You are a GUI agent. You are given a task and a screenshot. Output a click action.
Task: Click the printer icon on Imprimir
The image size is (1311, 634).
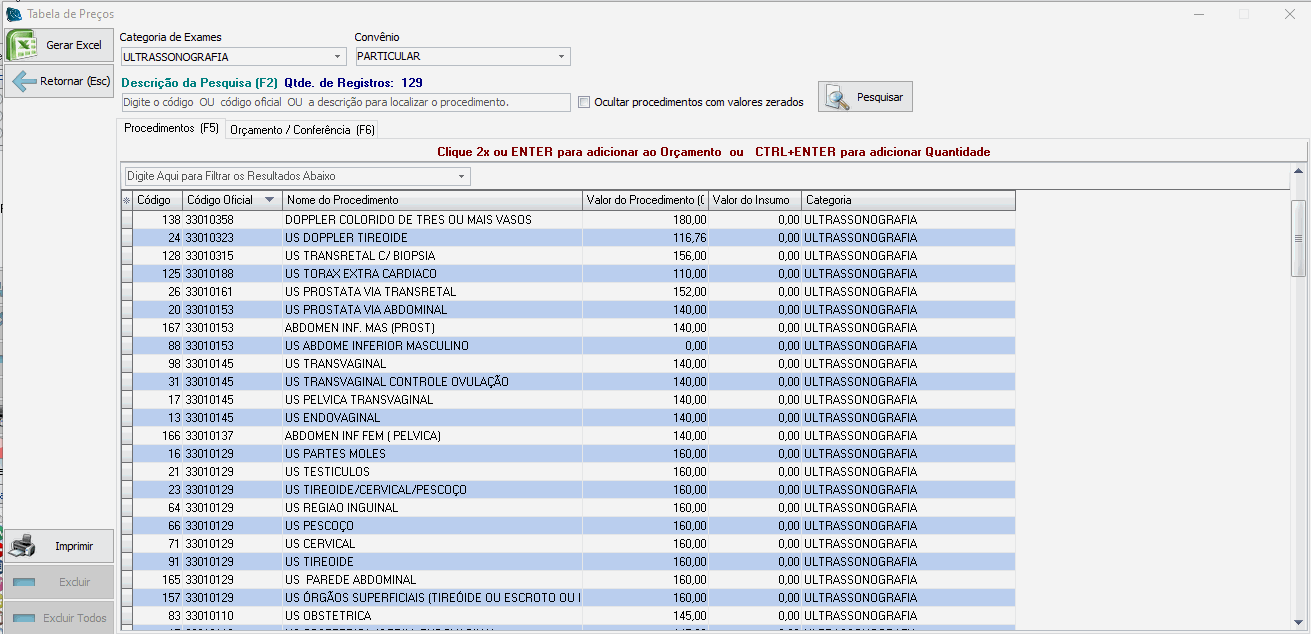(22, 546)
